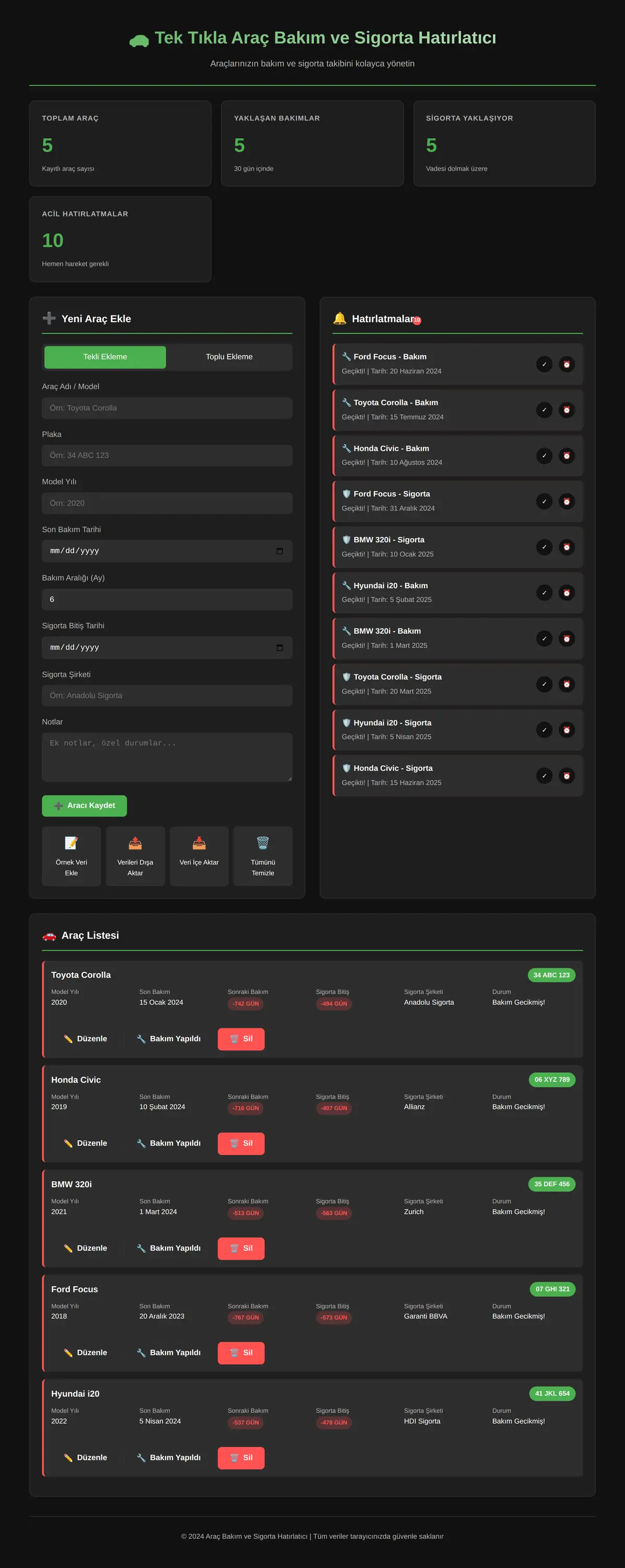
Task: Export data via Verileri Dışa Aktar
Action: click(x=135, y=856)
